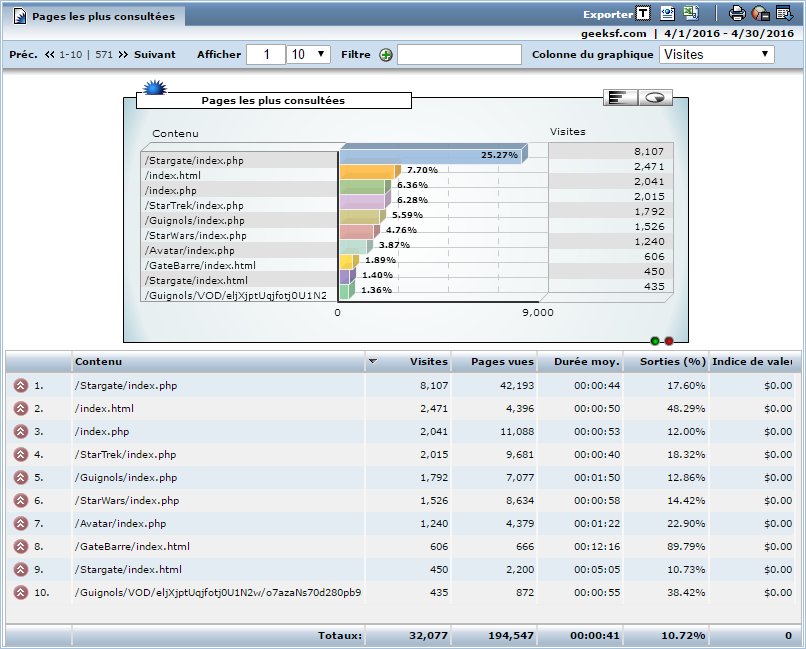Click /Avatar/index.php in the table
806x649 pixels.
pyautogui.click(x=120, y=524)
